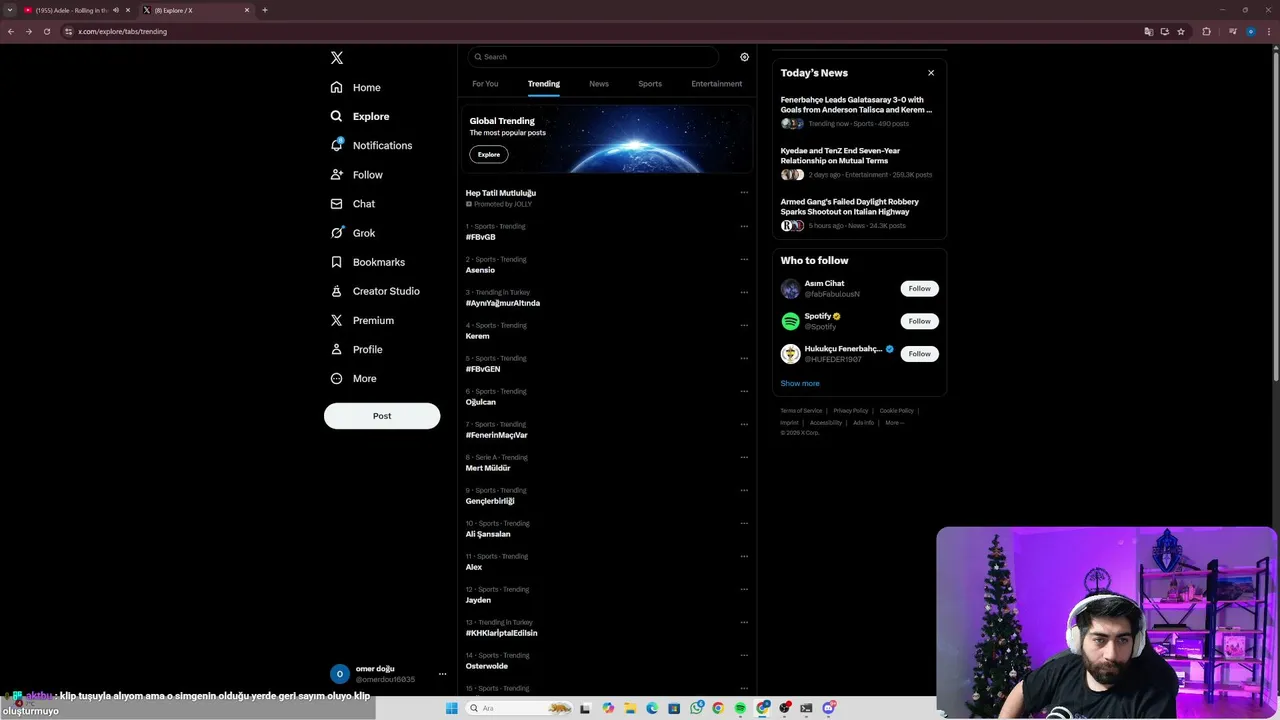1280x720 pixels.
Task: Switch to the News tab
Action: click(599, 84)
